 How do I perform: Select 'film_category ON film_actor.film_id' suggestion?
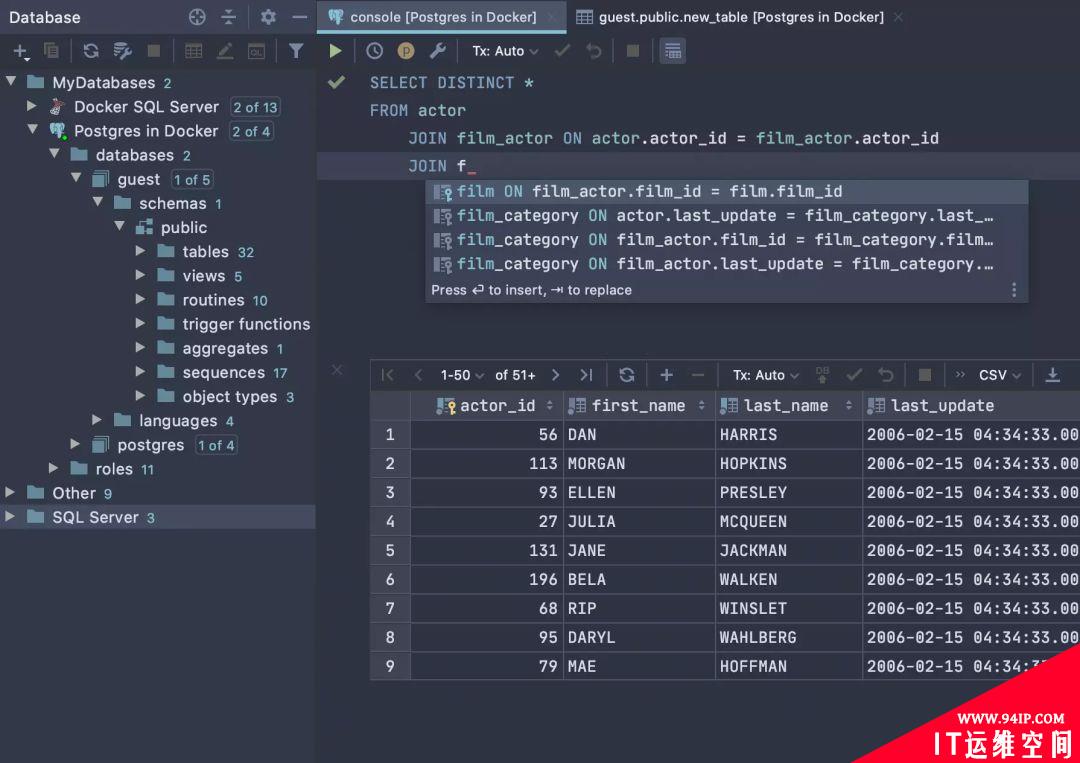pos(727,240)
